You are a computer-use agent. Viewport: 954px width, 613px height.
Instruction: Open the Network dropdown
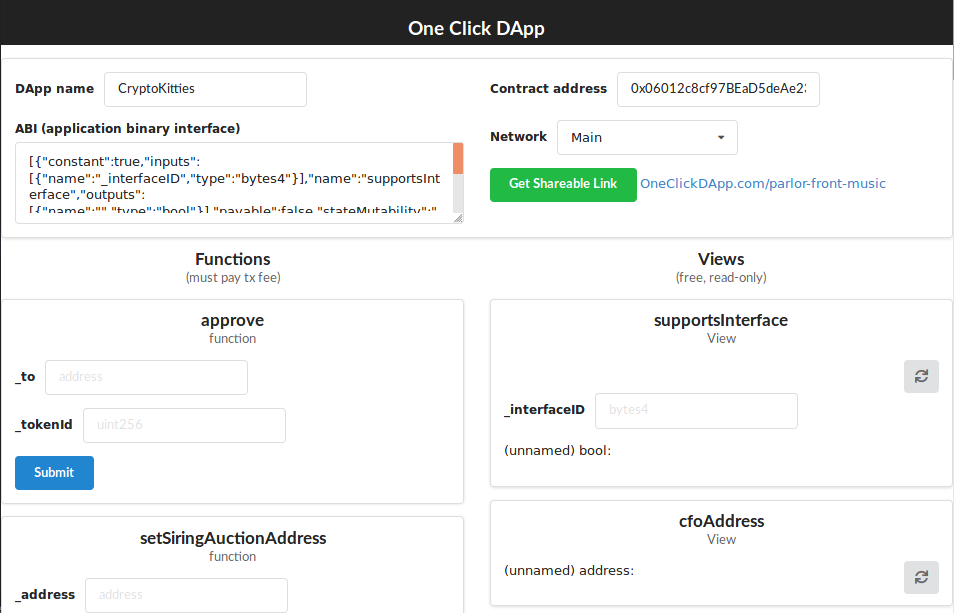click(647, 138)
